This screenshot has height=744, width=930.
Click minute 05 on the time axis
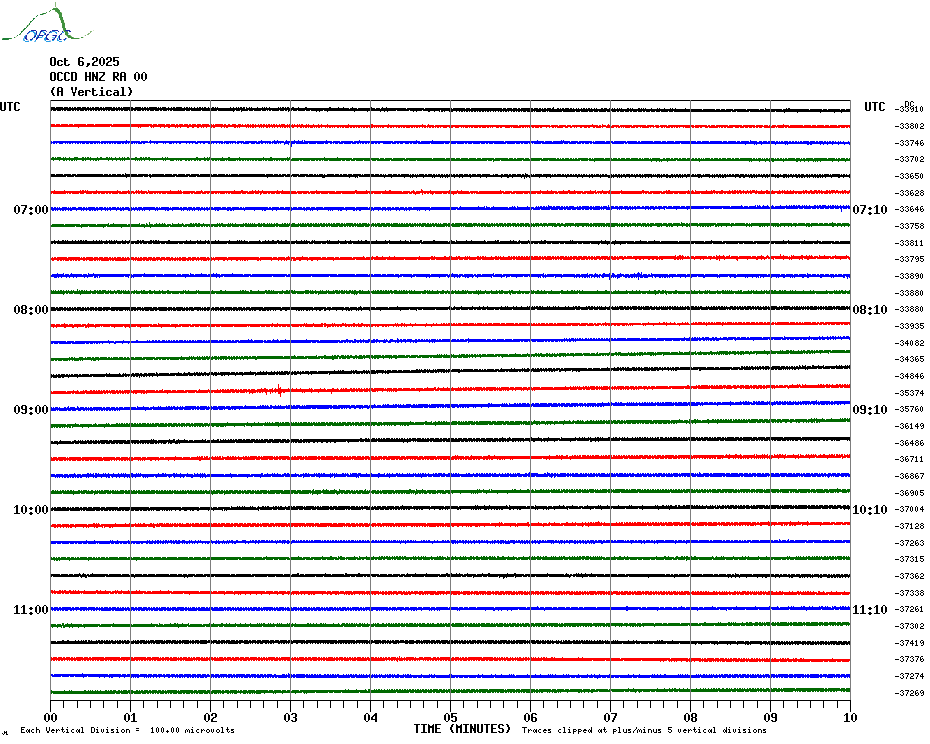tap(450, 717)
